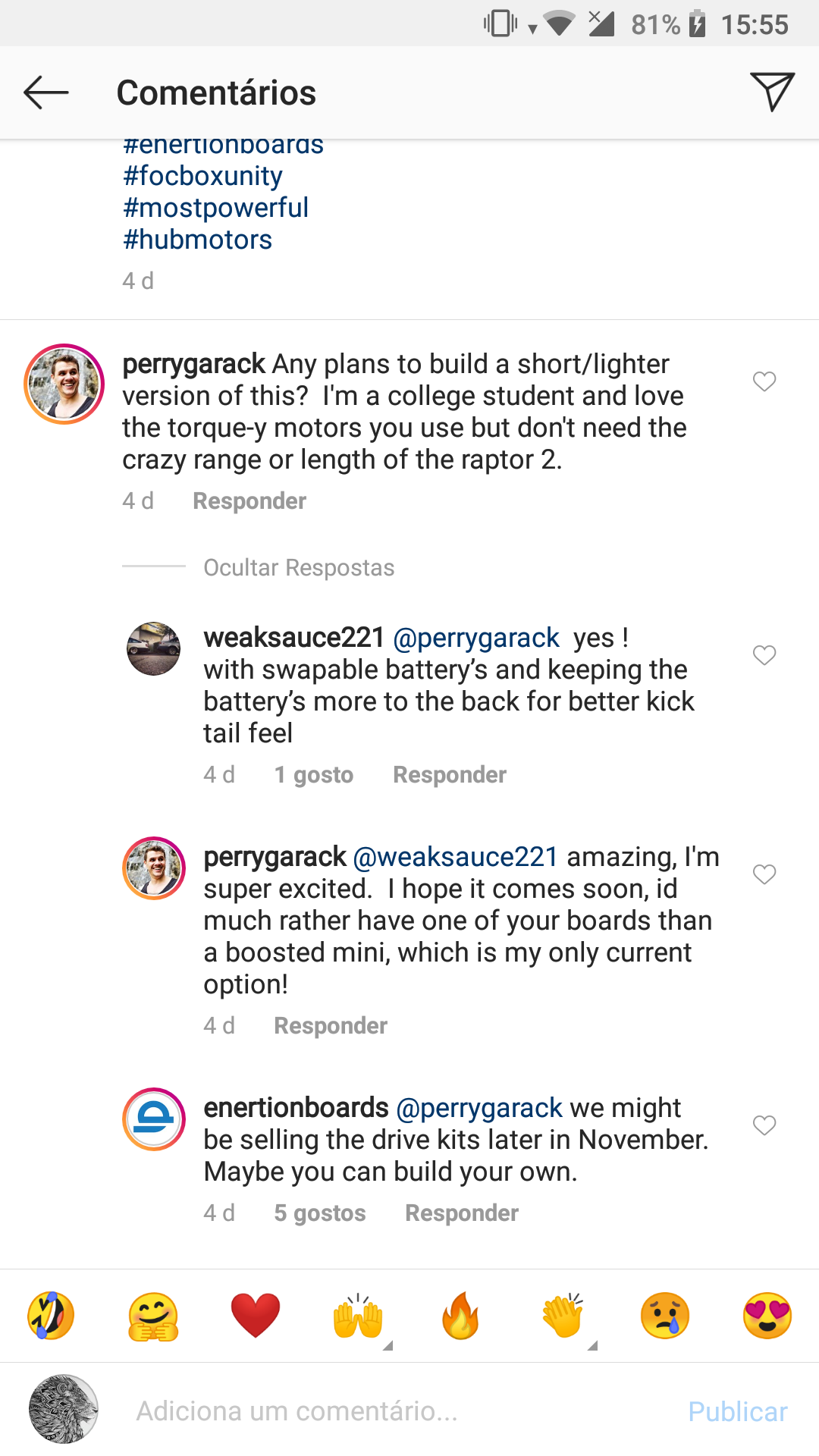Reply to enertionboards via Responder
This screenshot has height=1456, width=819.
pos(462,1213)
